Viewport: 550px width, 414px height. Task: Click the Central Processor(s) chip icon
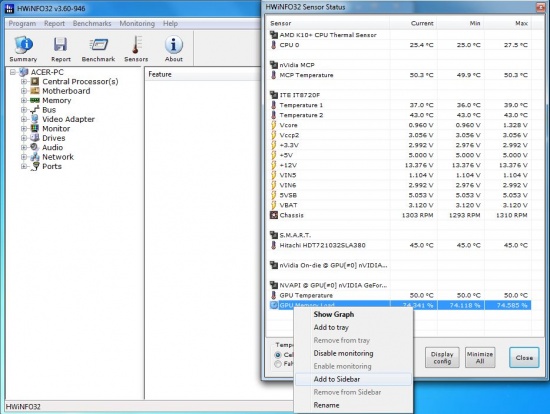click(35, 81)
